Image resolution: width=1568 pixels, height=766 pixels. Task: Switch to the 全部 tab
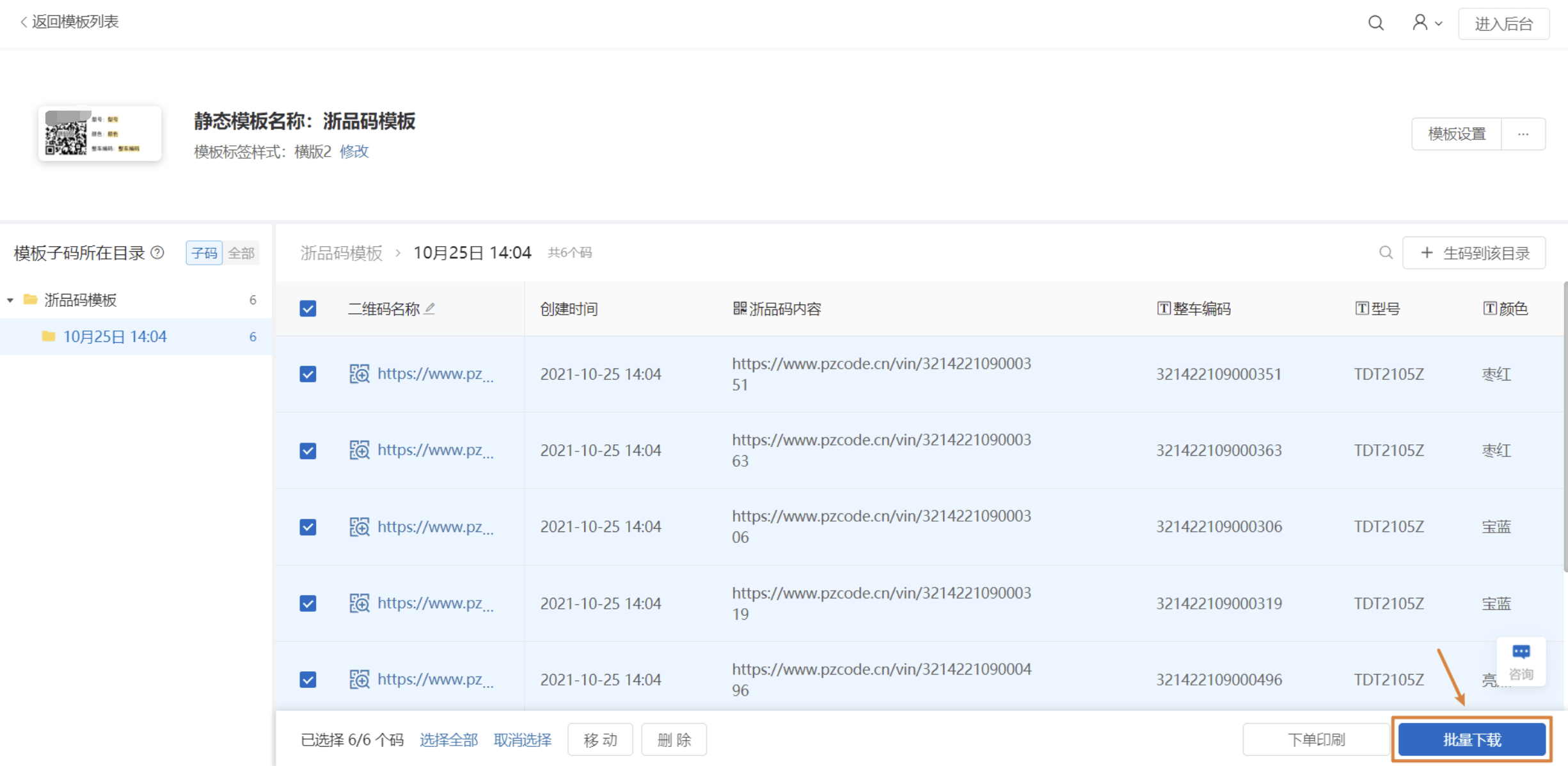click(x=241, y=253)
